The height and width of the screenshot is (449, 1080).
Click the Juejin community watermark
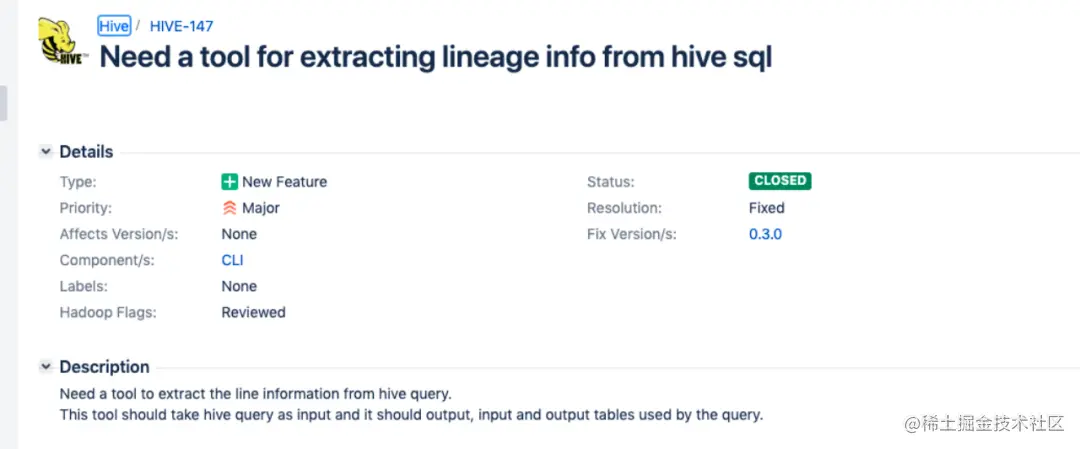[984, 423]
